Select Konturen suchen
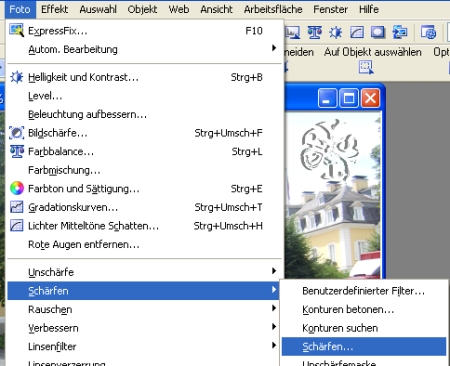Screen dimensions: 450x366 coord(364,328)
